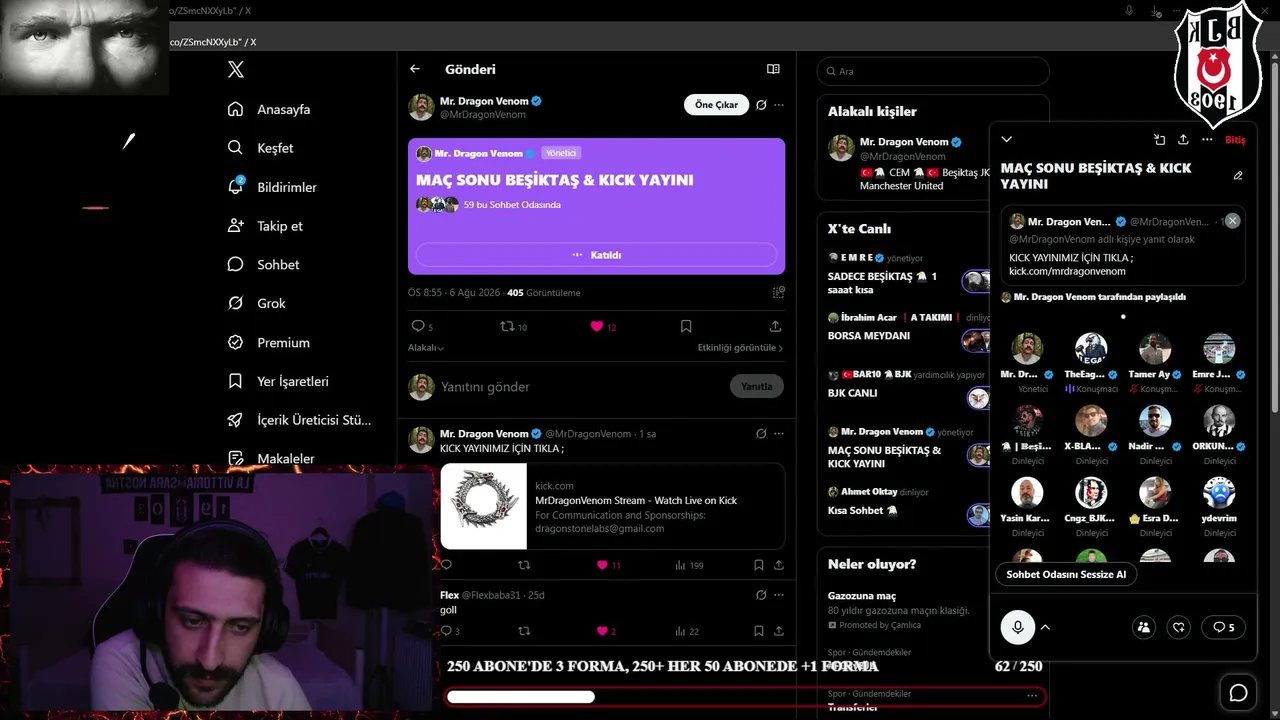The image size is (1280, 720).
Task: Open Premium from the sidebar
Action: pos(269,342)
